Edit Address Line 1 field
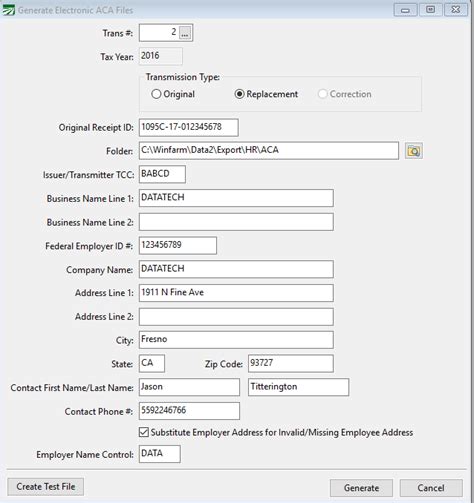Screen dimensions: 474x503 236,293
